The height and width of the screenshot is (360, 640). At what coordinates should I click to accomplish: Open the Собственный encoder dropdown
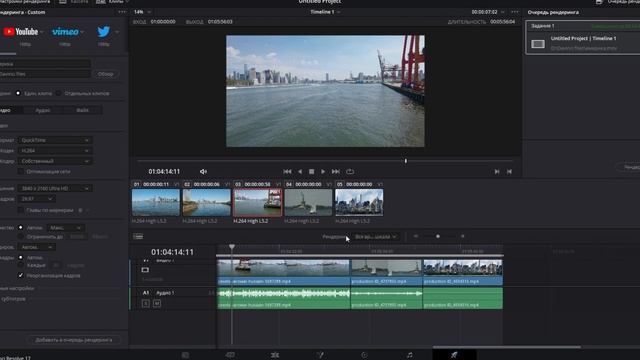click(55, 161)
